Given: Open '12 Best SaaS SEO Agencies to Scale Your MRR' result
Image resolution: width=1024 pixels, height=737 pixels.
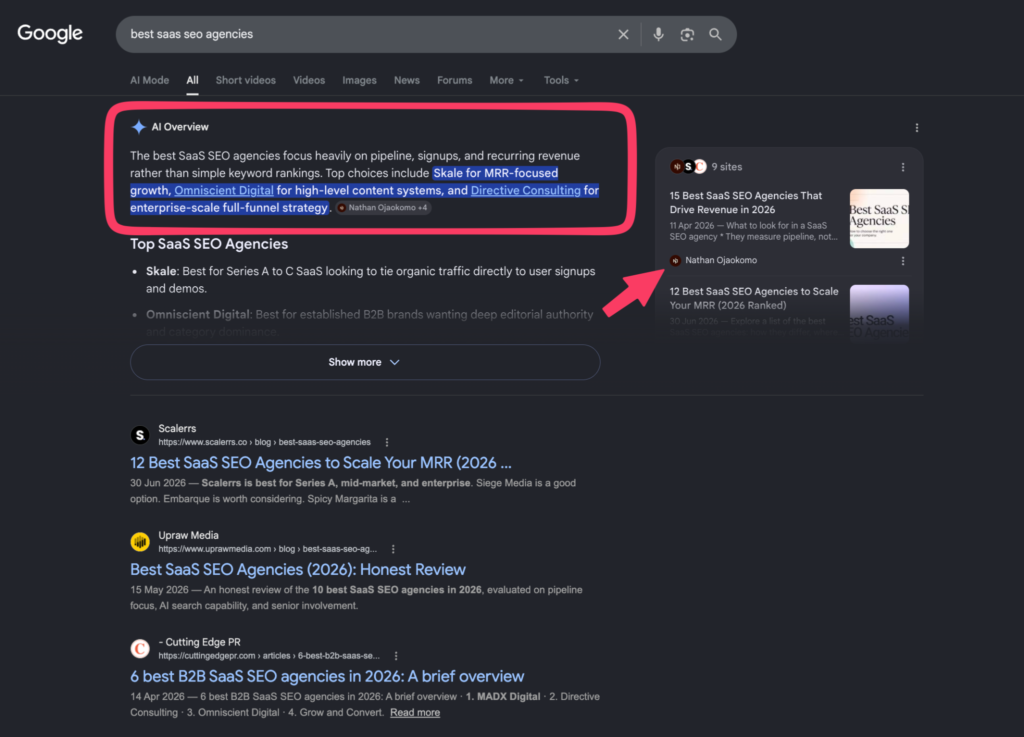Looking at the screenshot, I should [x=321, y=463].
